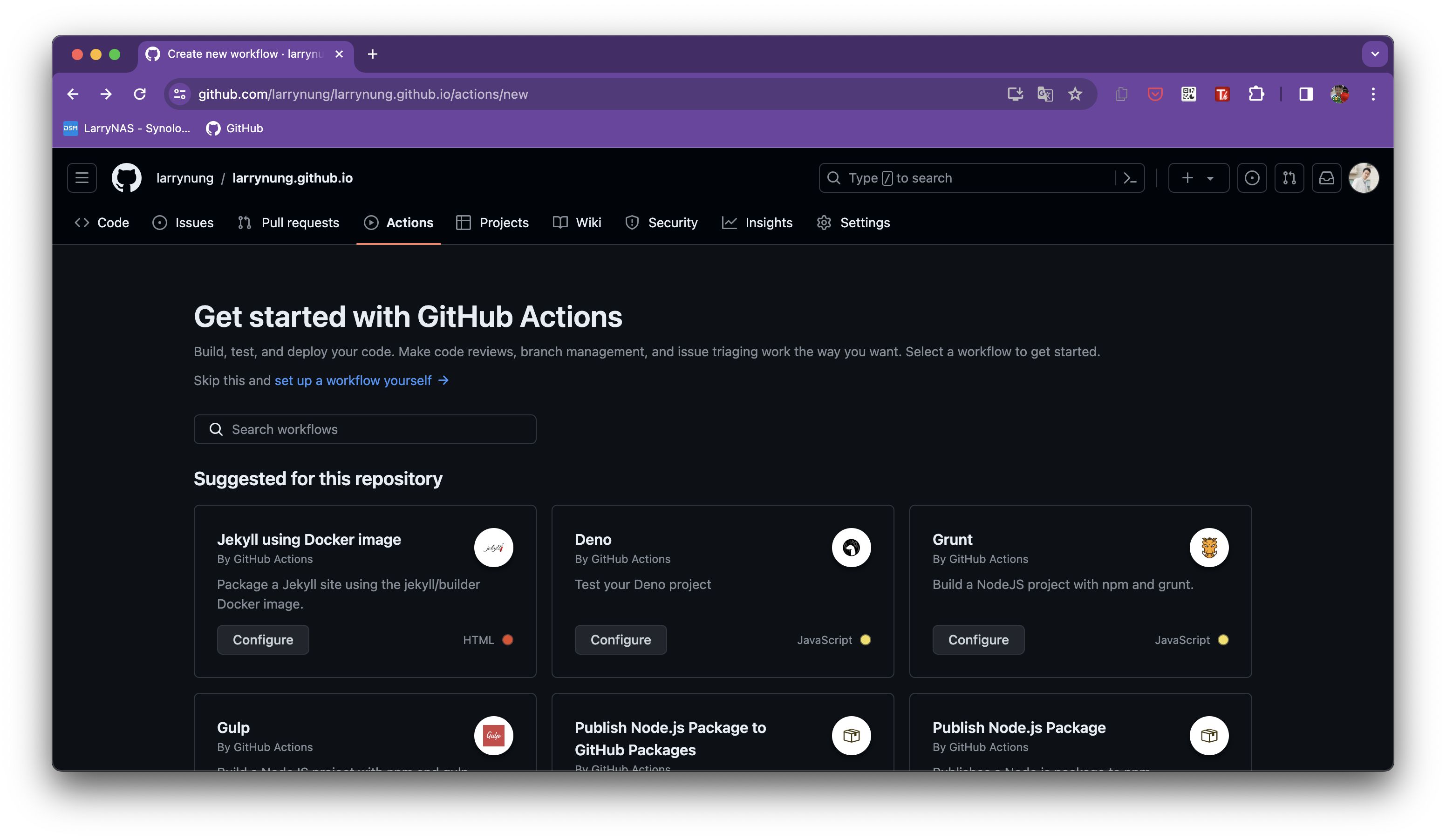Viewport: 1446px width, 840px height.
Task: Click the browser address bar URL
Action: click(x=362, y=94)
